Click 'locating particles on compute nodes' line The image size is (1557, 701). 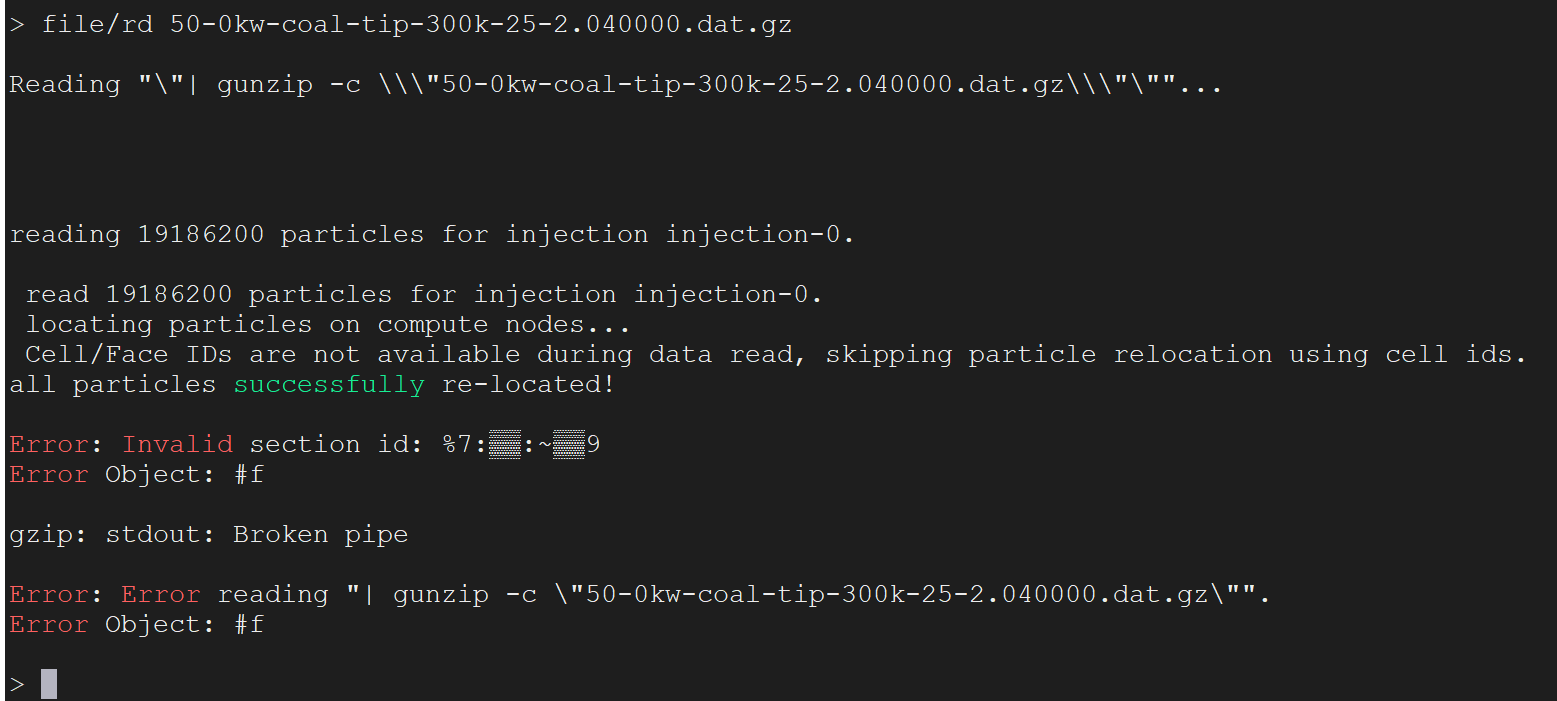pos(329,324)
